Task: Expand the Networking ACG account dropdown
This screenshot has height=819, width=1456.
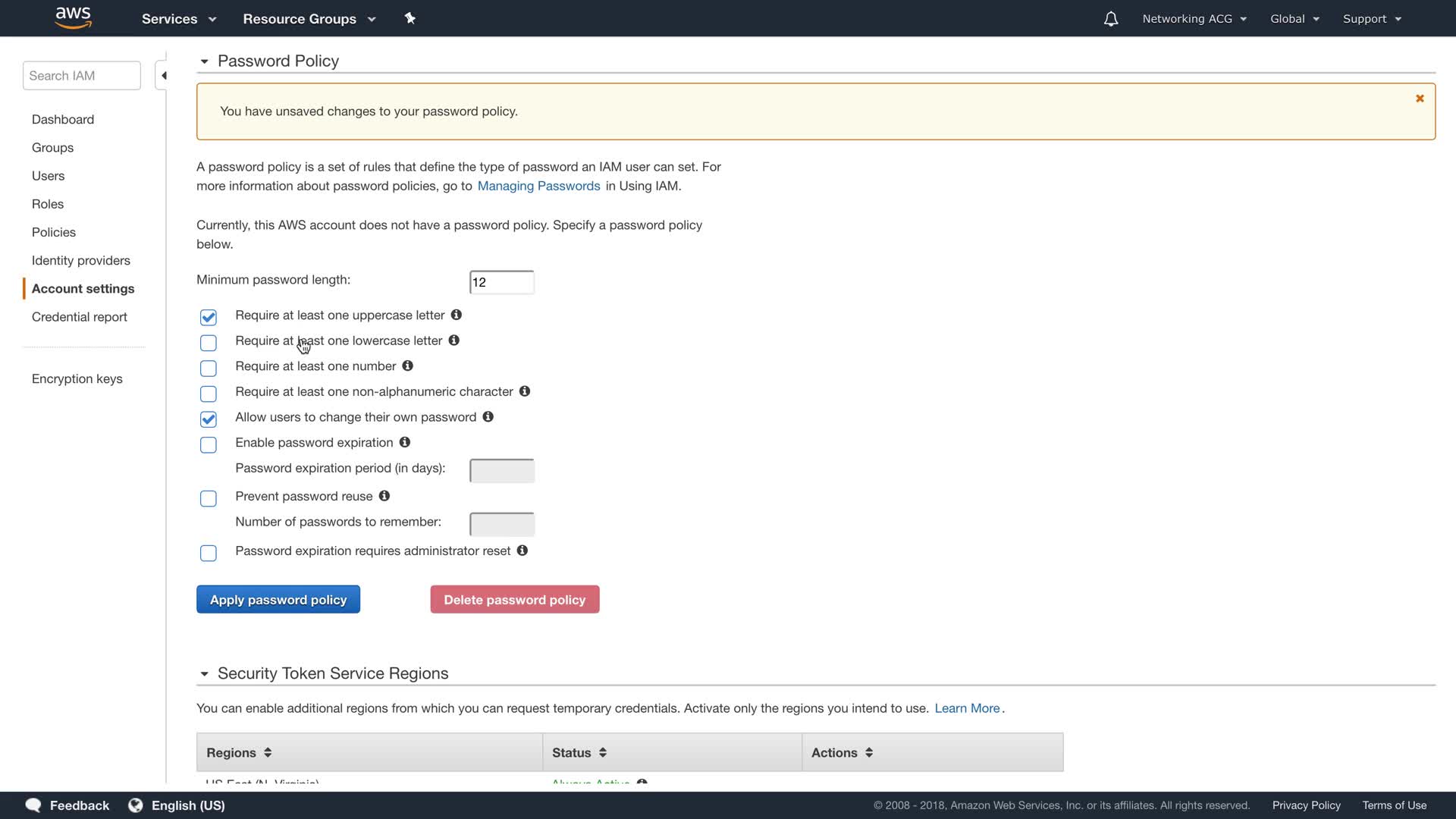Action: click(x=1194, y=19)
